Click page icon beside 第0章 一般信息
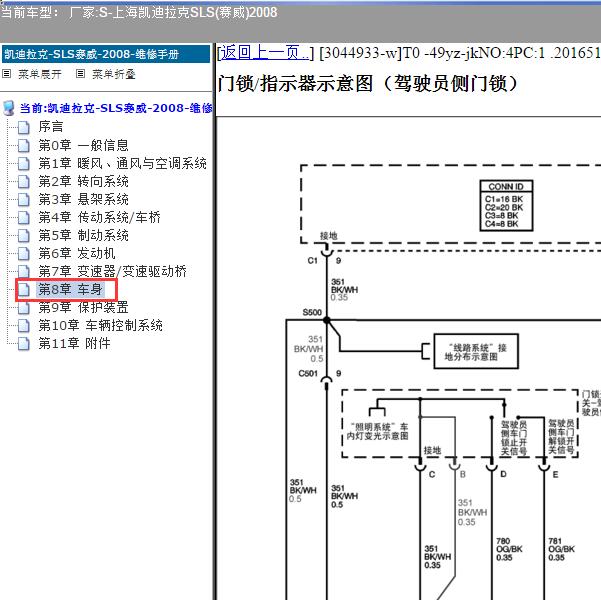The image size is (601, 600). 24,145
